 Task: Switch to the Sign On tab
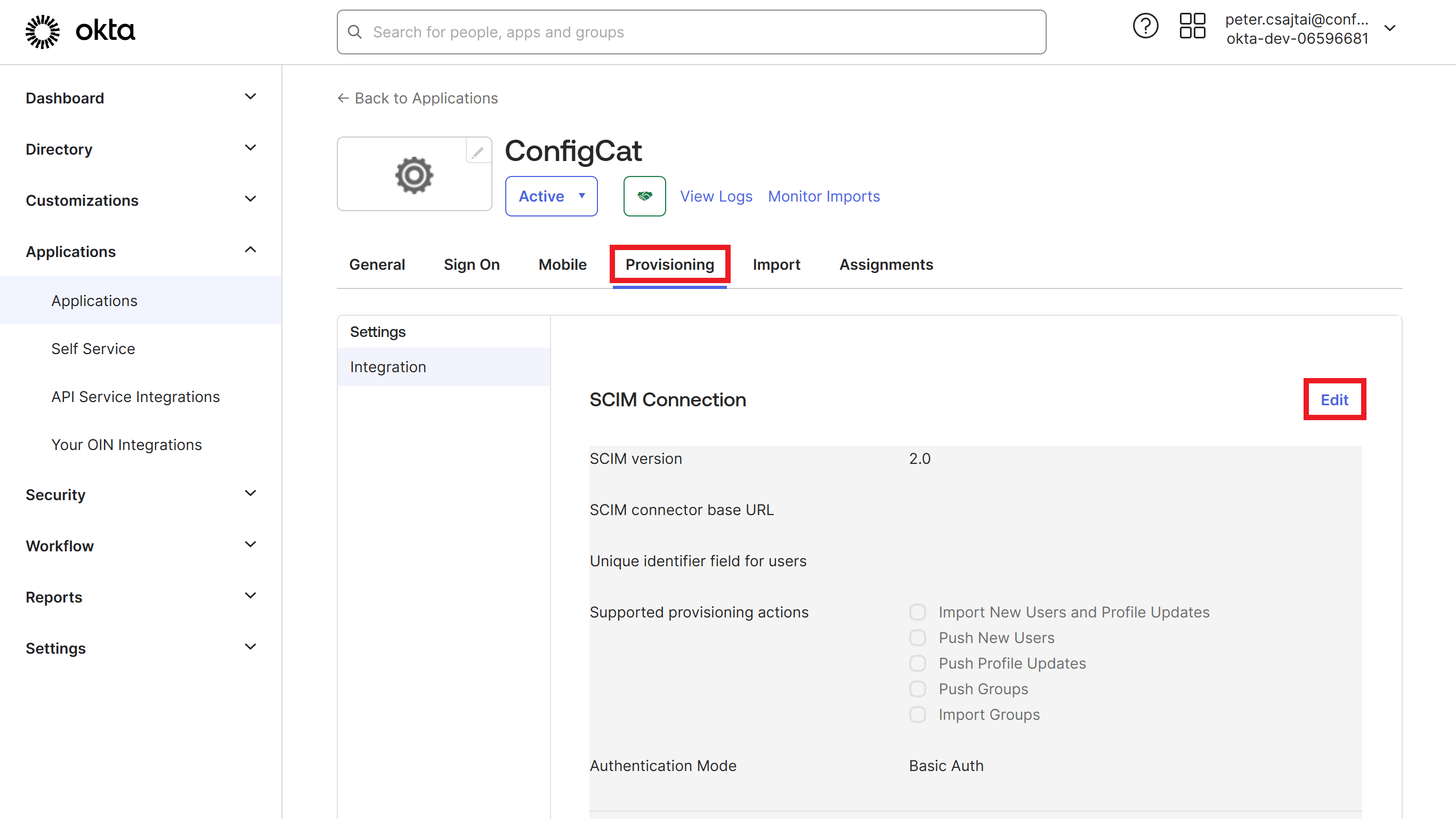click(x=472, y=264)
